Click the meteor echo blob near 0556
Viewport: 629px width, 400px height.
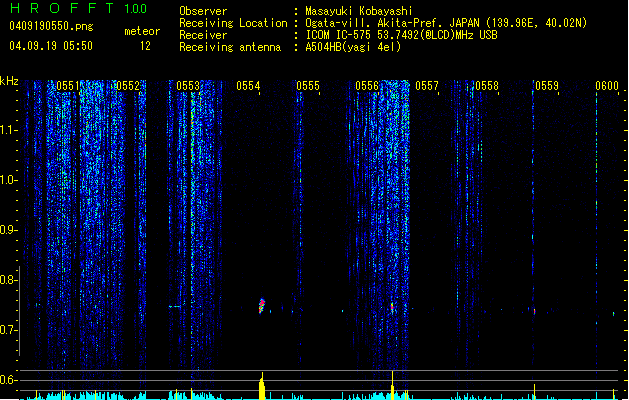(x=392, y=308)
